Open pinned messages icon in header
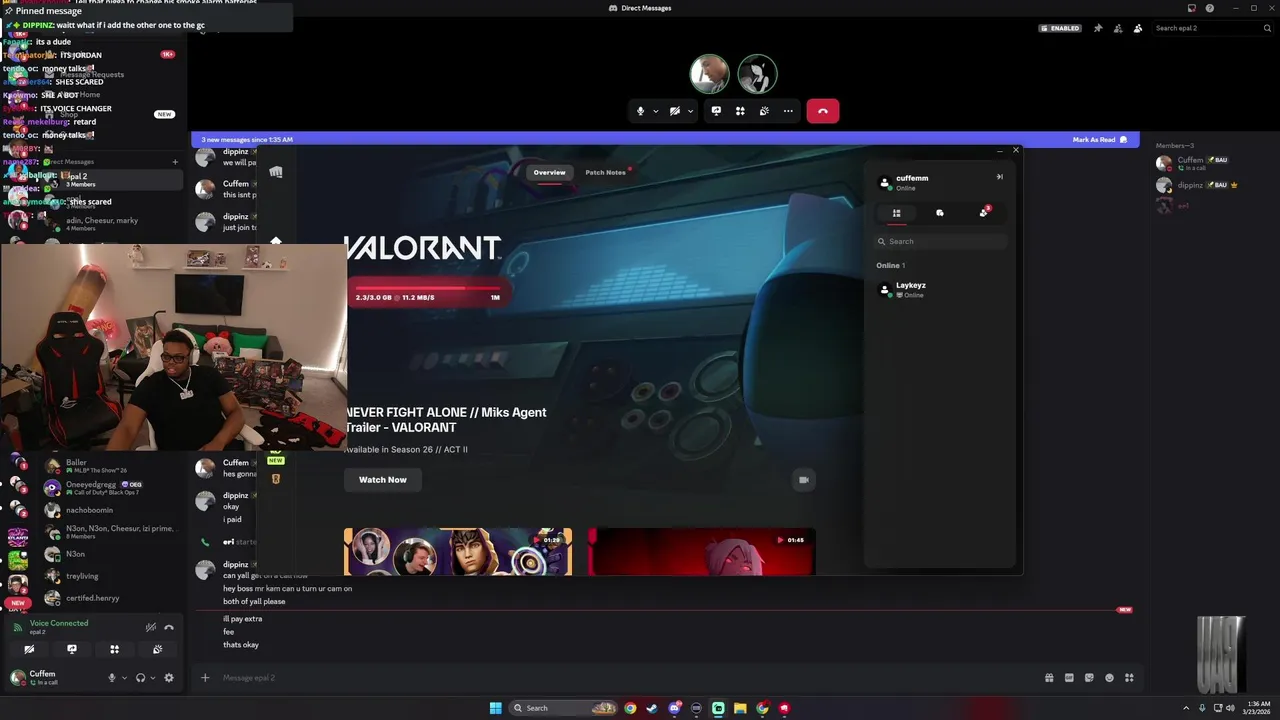1280x720 pixels. point(1098,28)
